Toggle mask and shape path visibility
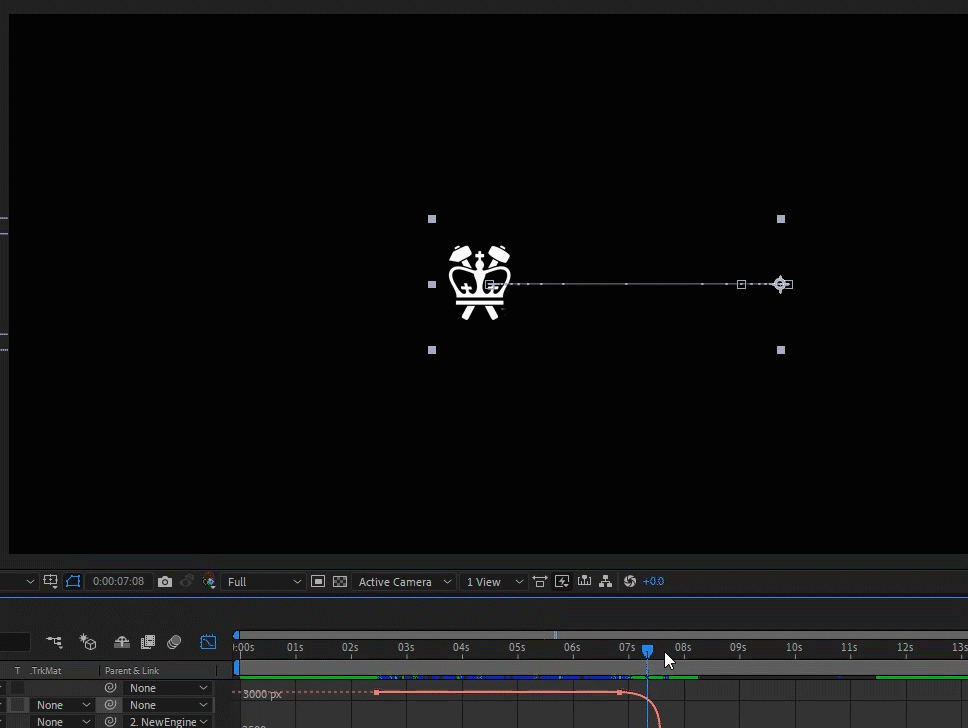The height and width of the screenshot is (728, 968). (x=73, y=582)
